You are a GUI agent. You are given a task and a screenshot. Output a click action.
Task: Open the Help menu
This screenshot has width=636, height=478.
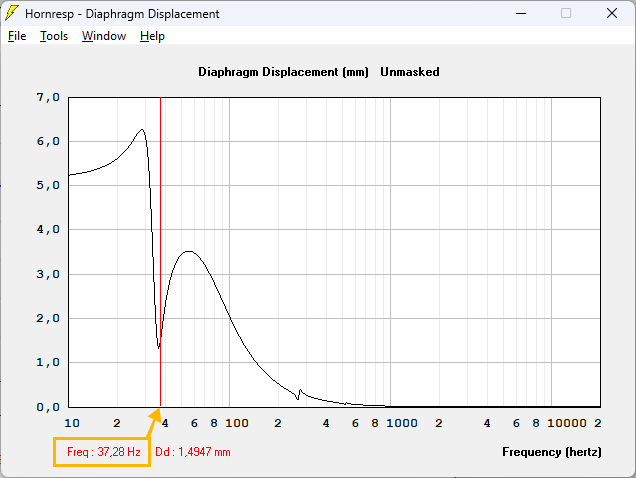coord(152,36)
